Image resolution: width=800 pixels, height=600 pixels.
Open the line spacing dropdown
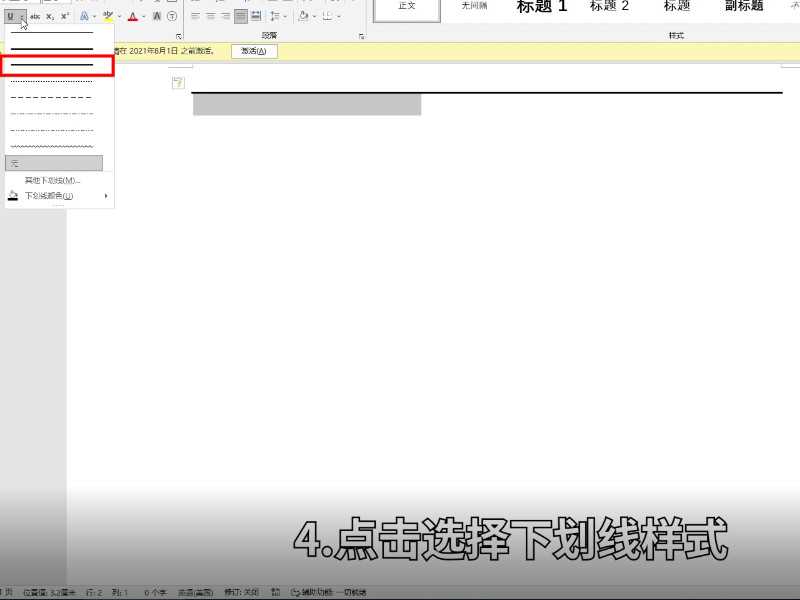pos(278,15)
